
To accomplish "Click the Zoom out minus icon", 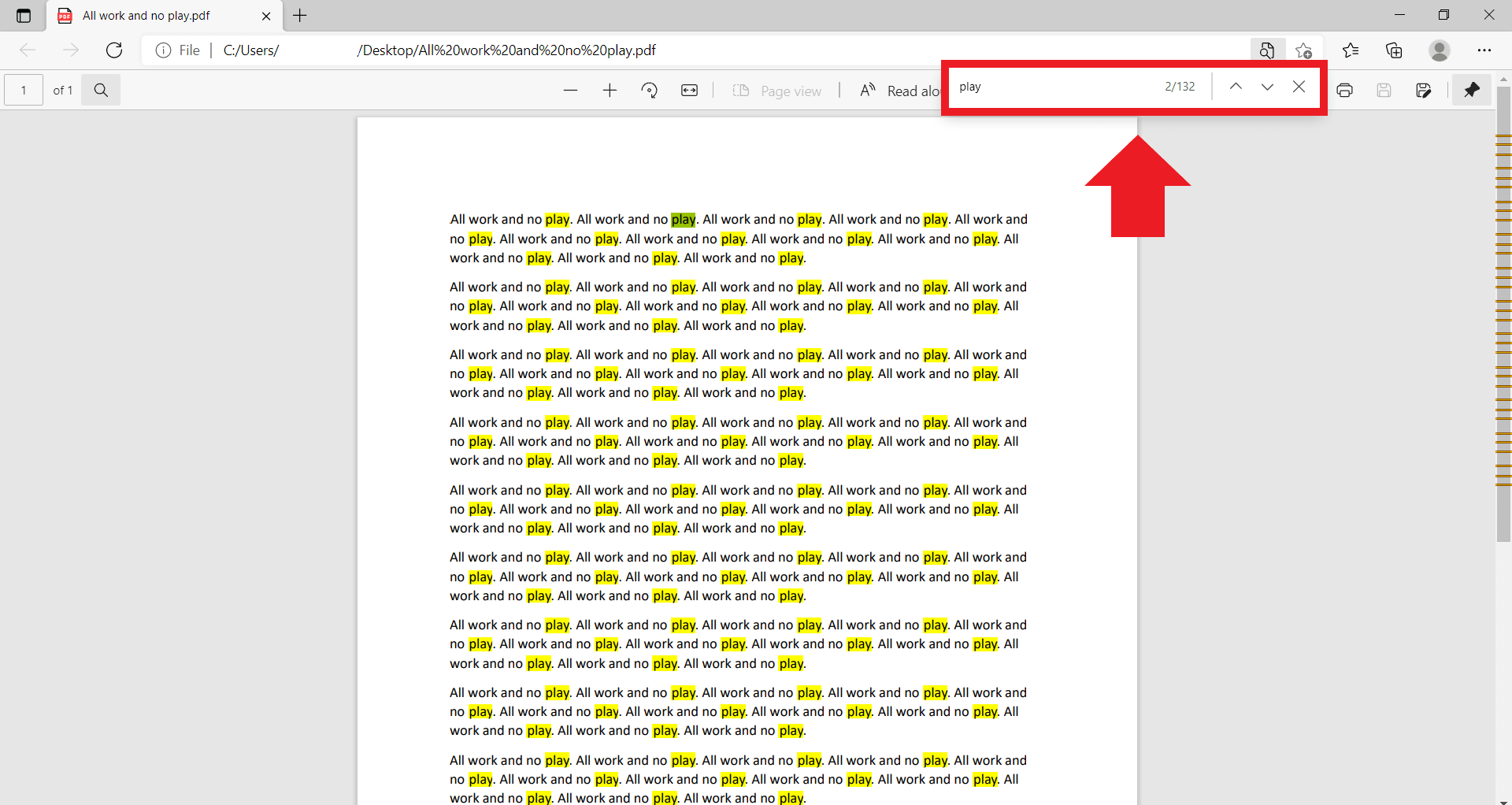I will [571, 91].
